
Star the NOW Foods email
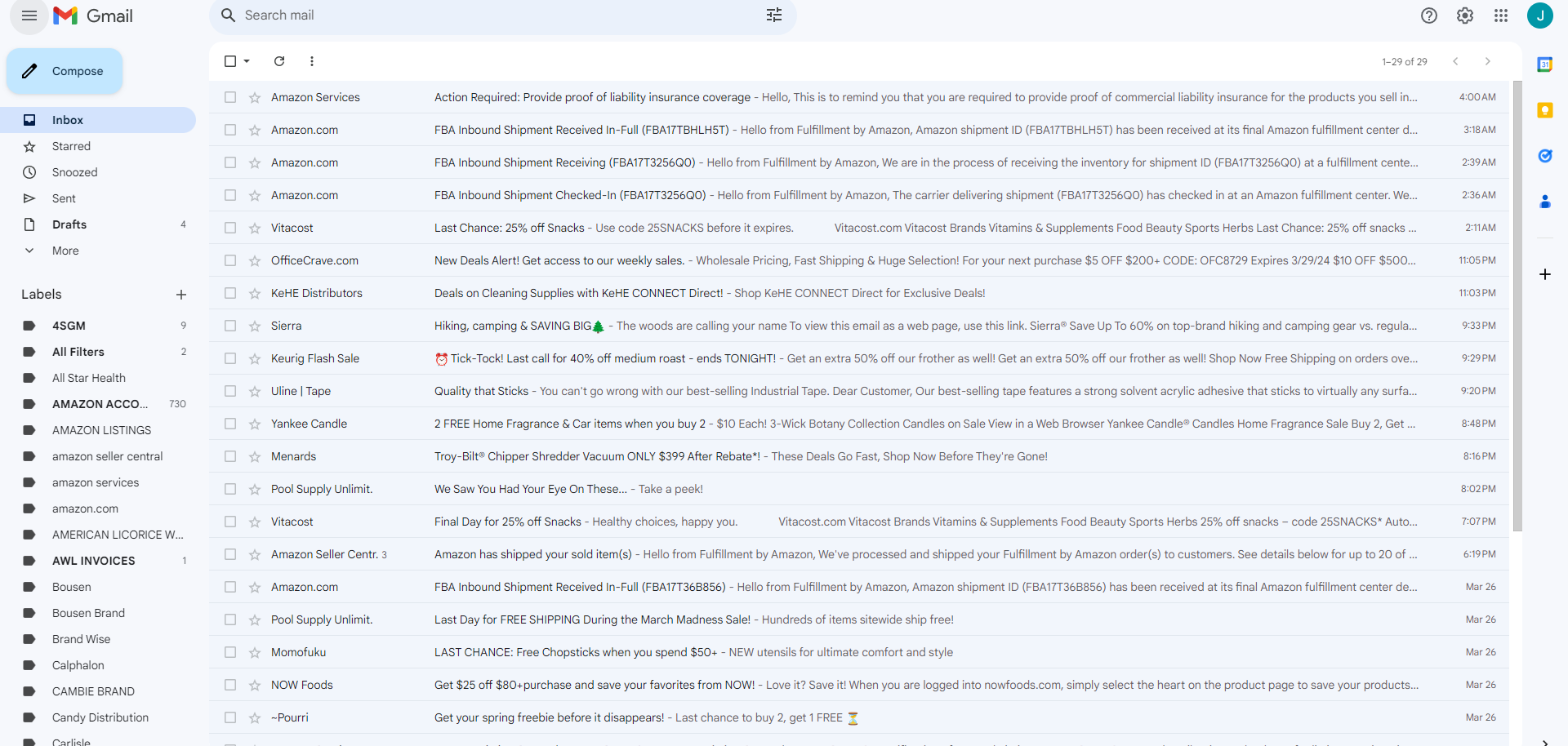tap(255, 685)
